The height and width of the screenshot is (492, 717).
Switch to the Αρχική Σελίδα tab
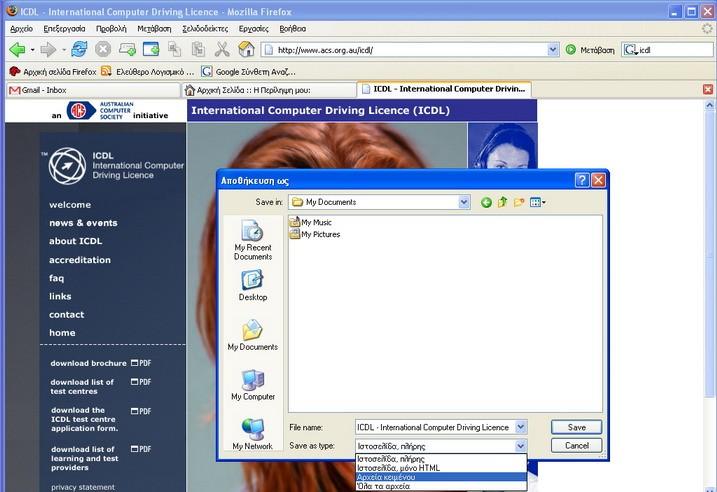click(268, 90)
